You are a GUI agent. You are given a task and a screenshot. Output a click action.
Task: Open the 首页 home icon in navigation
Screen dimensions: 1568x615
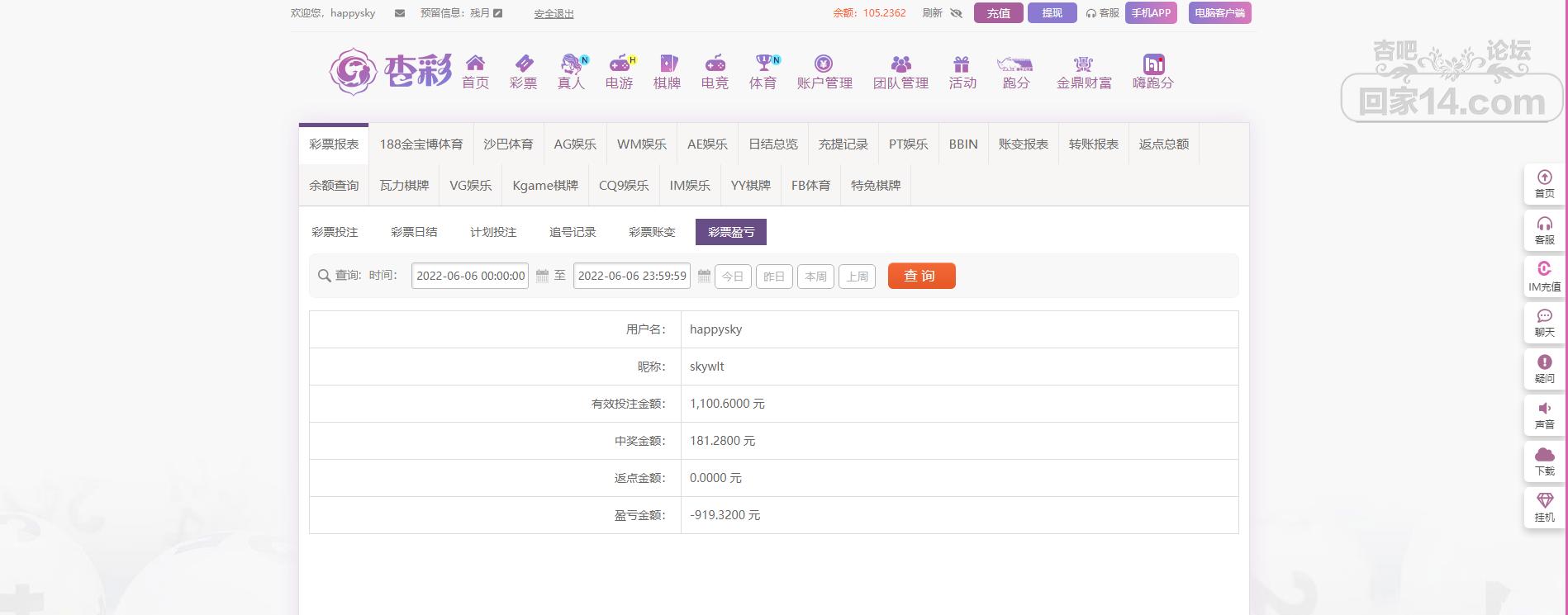tap(475, 64)
